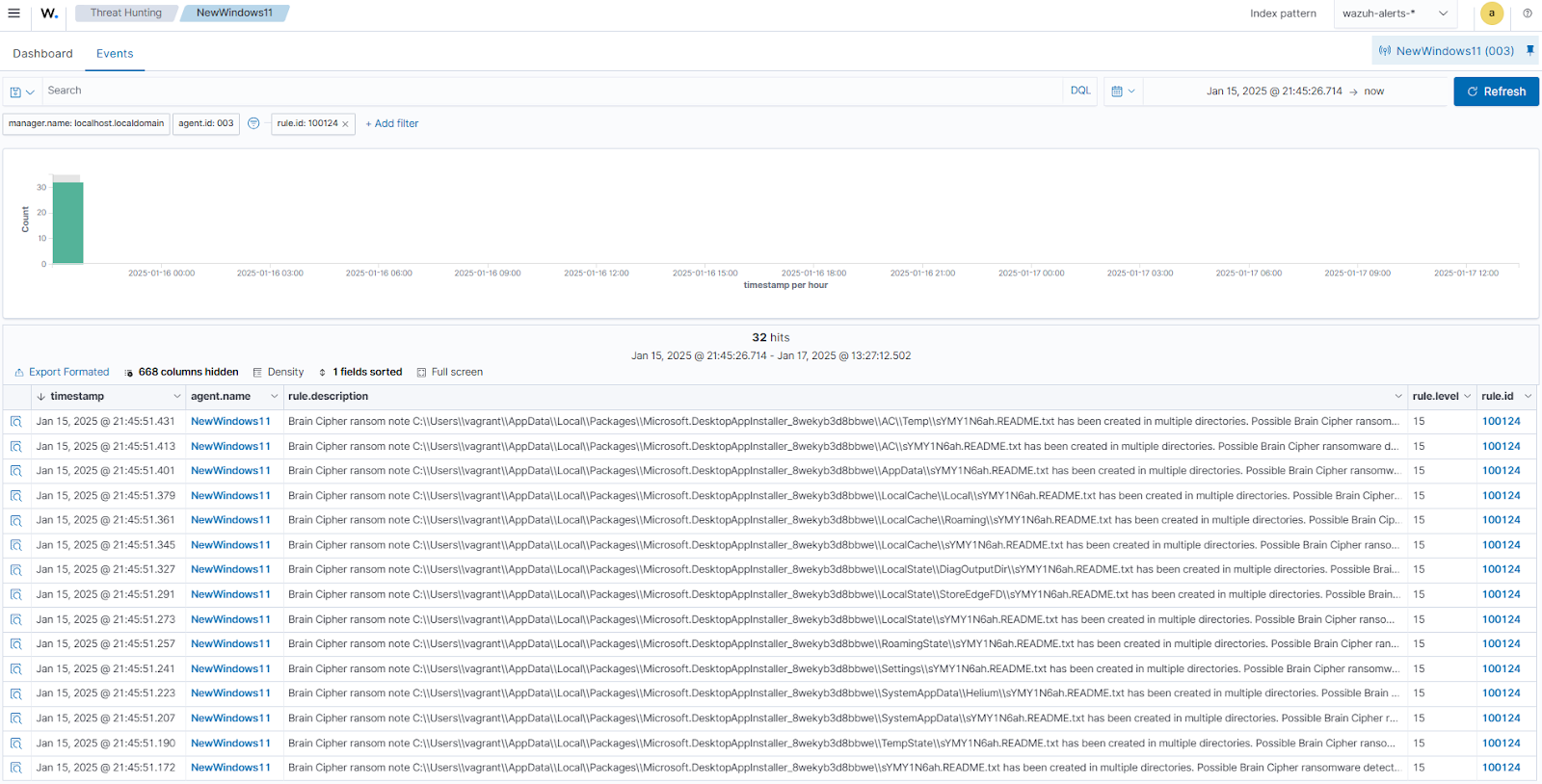Image resolution: width=1542 pixels, height=784 pixels.
Task: Open saved queries menu icon
Action: (x=22, y=91)
